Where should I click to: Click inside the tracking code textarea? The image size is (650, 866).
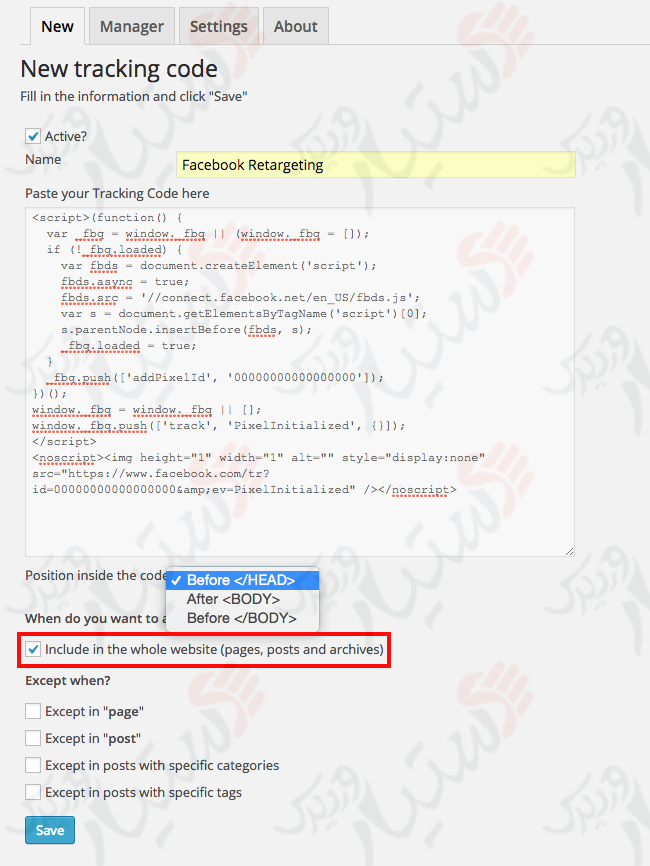pyautogui.click(x=300, y=382)
